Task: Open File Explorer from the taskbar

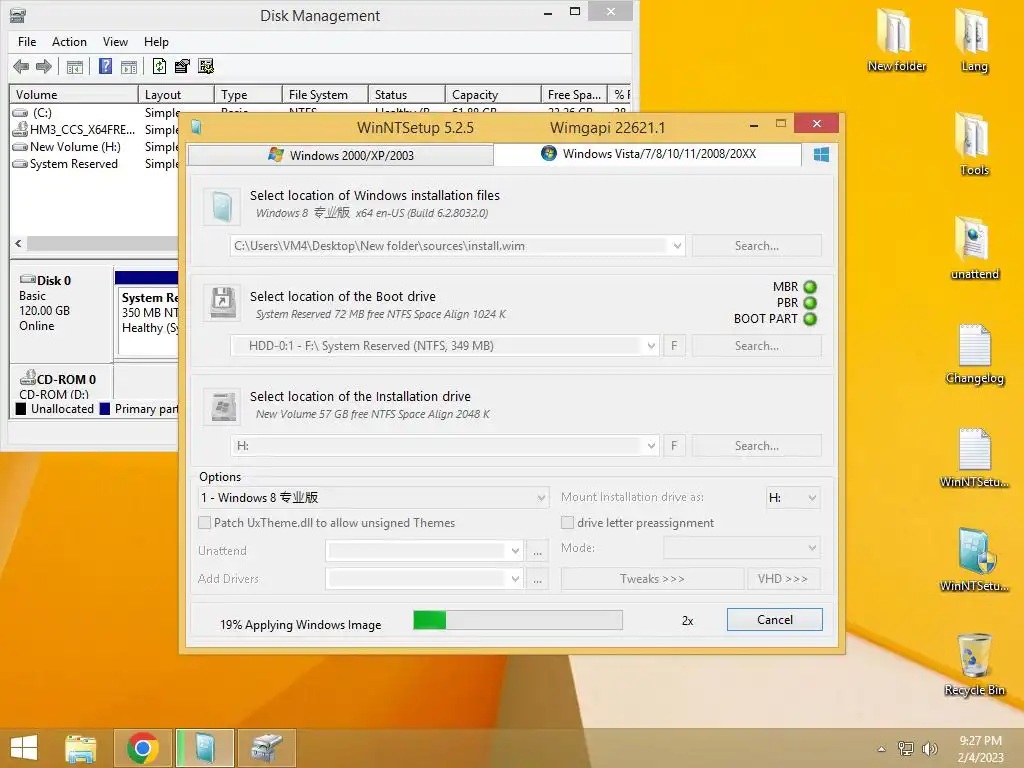Action: pos(81,748)
